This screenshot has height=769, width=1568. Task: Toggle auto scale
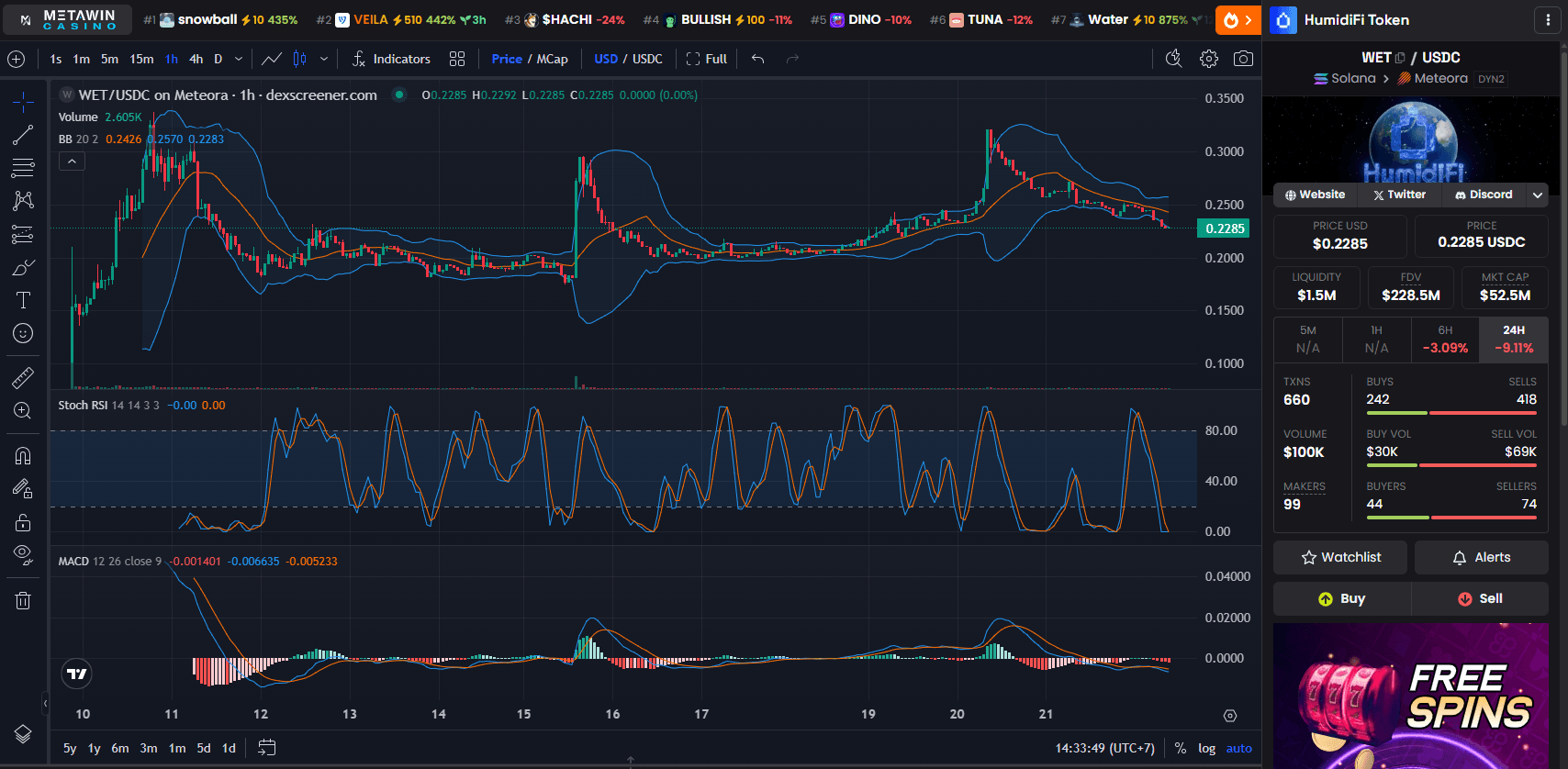pyautogui.click(x=1239, y=748)
